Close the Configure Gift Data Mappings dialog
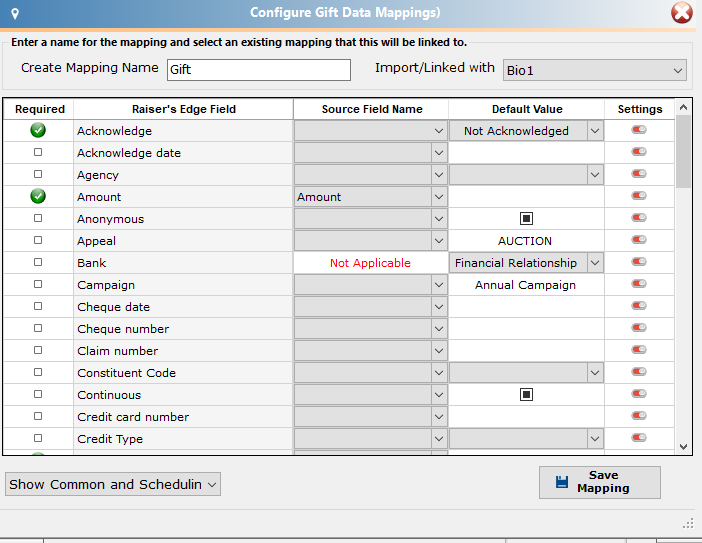 (682, 13)
